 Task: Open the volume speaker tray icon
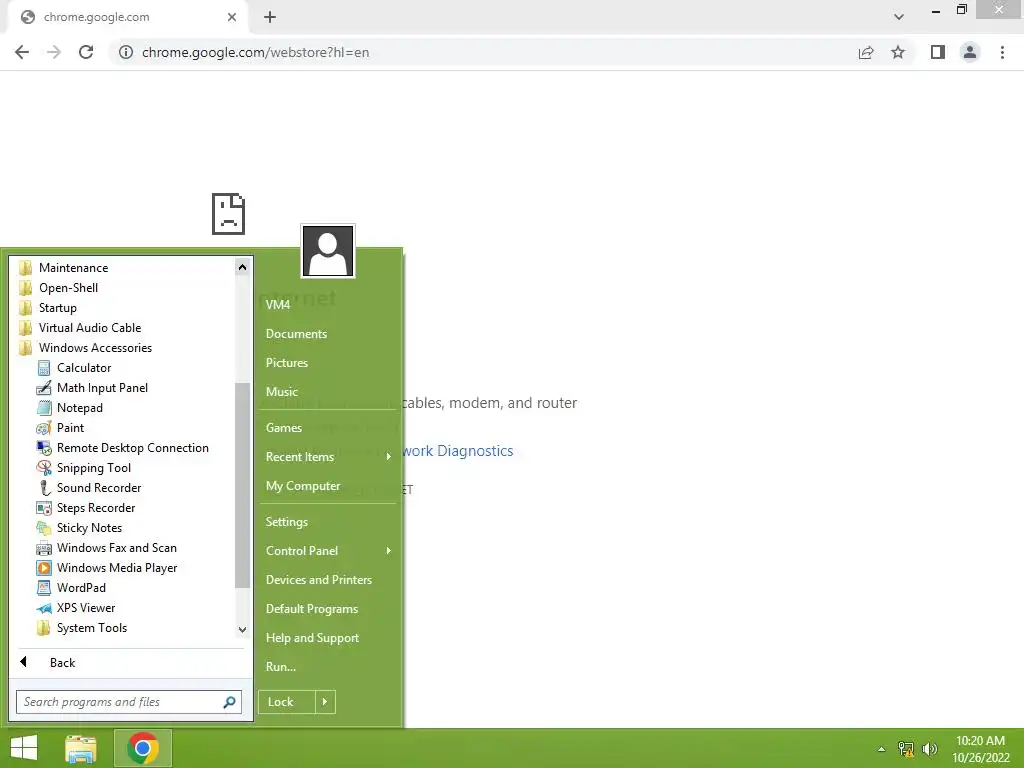929,749
